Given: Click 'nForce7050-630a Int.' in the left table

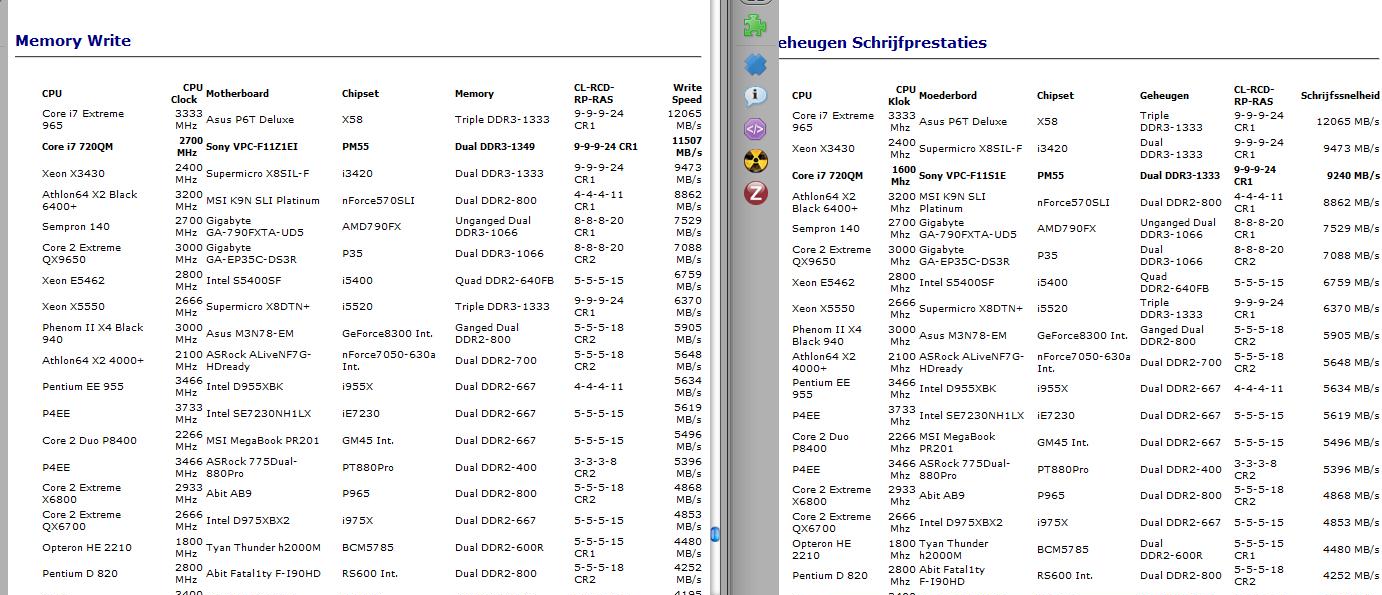Looking at the screenshot, I should point(389,360).
